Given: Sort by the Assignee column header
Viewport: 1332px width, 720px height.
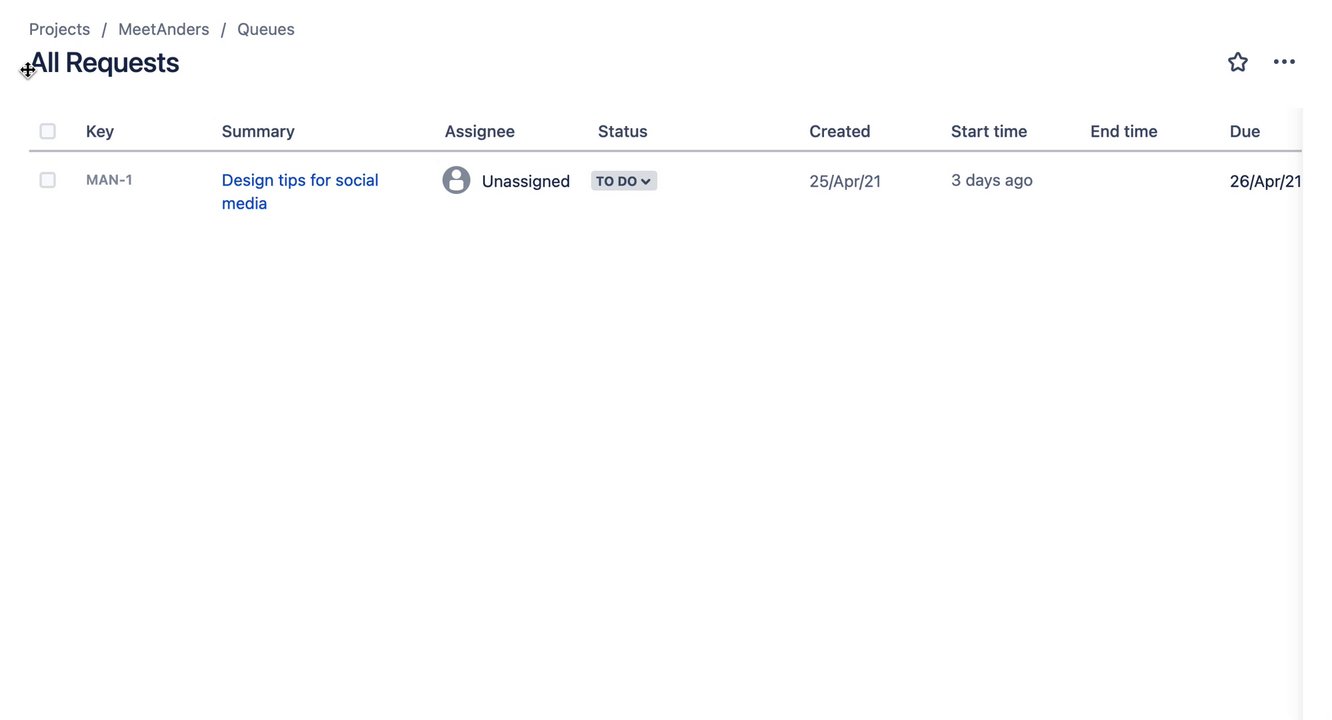Looking at the screenshot, I should tap(480, 131).
